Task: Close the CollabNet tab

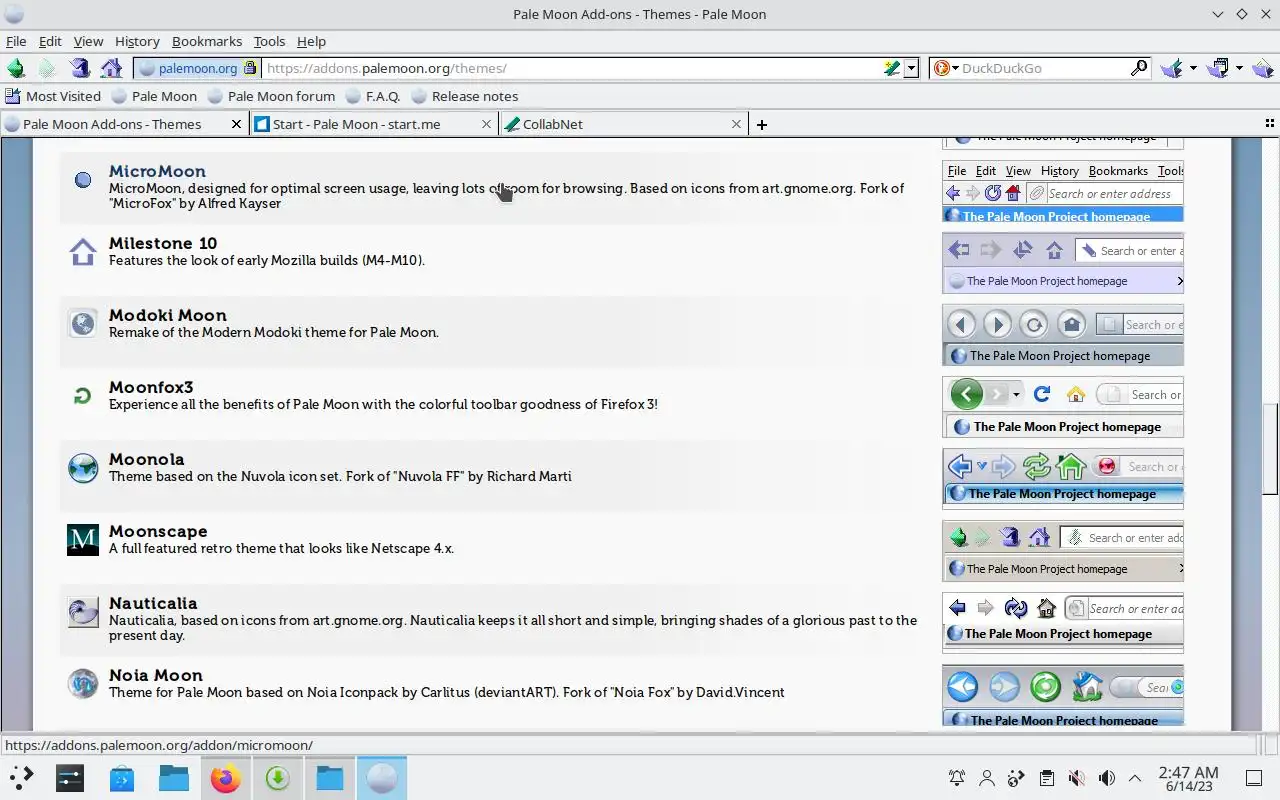Action: tap(737, 124)
